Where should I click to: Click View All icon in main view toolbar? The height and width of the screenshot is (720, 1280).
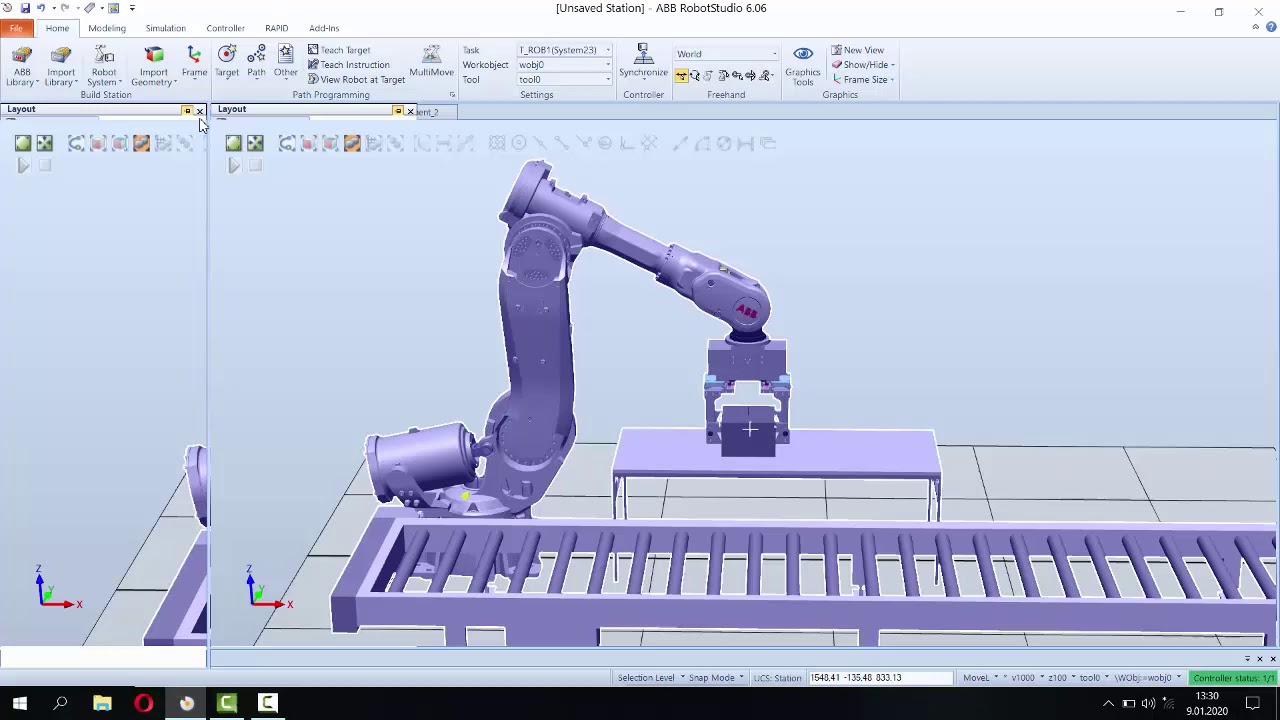[x=233, y=144]
